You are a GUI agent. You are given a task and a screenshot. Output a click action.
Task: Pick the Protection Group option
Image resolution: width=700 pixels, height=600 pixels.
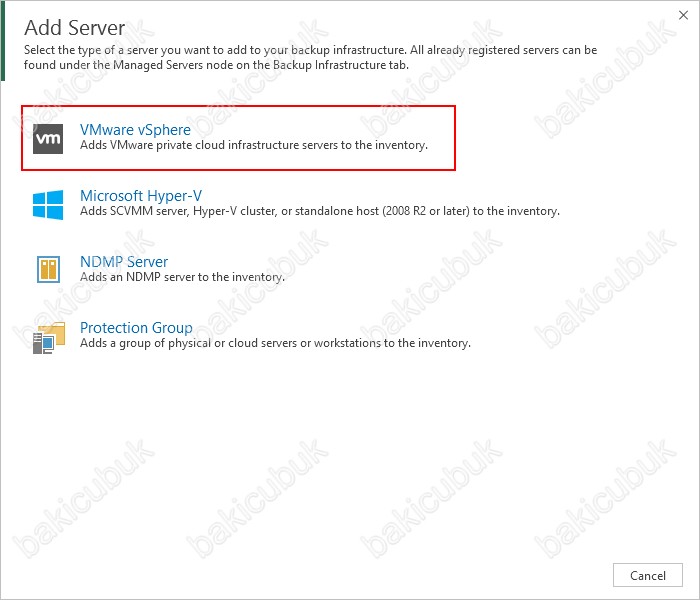click(x=136, y=328)
